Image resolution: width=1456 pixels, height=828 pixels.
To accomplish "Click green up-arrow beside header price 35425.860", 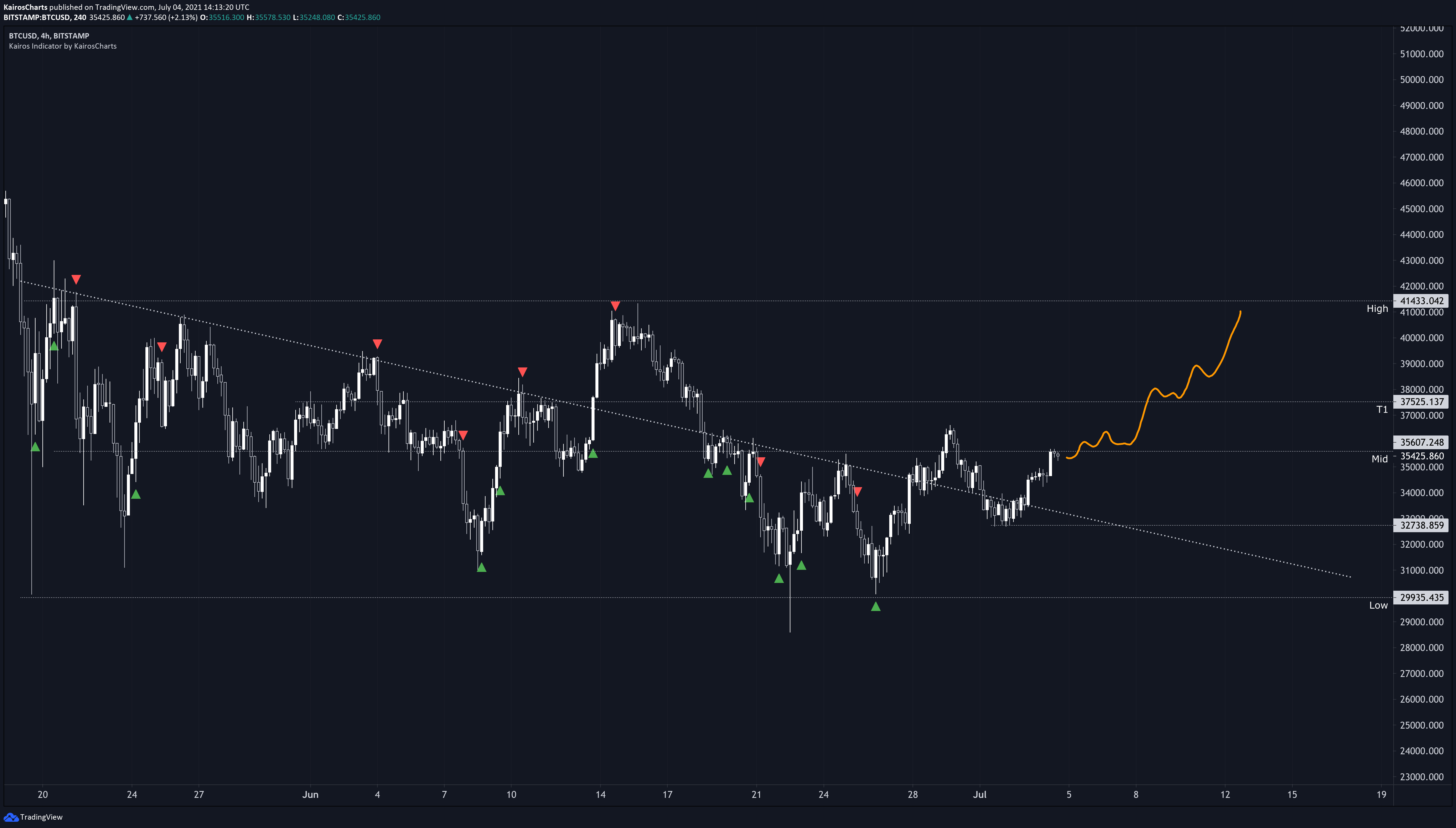I will pos(130,18).
